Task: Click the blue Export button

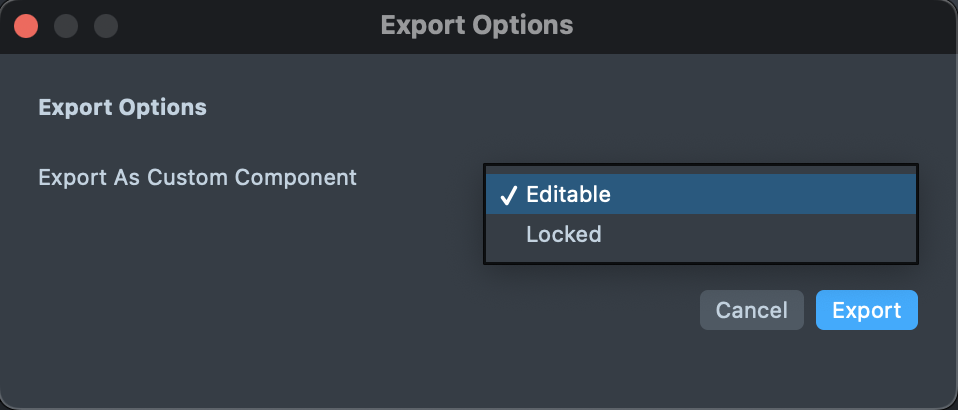Action: click(x=866, y=310)
